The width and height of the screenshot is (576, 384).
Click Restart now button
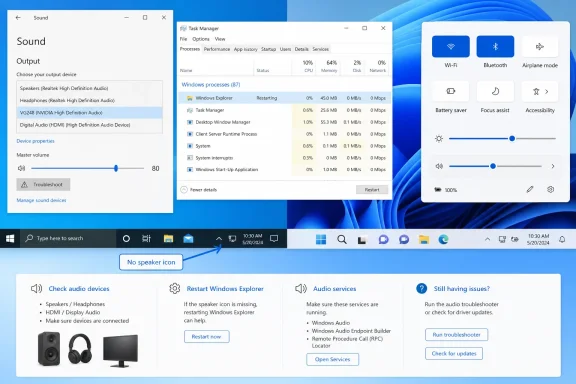pos(206,337)
